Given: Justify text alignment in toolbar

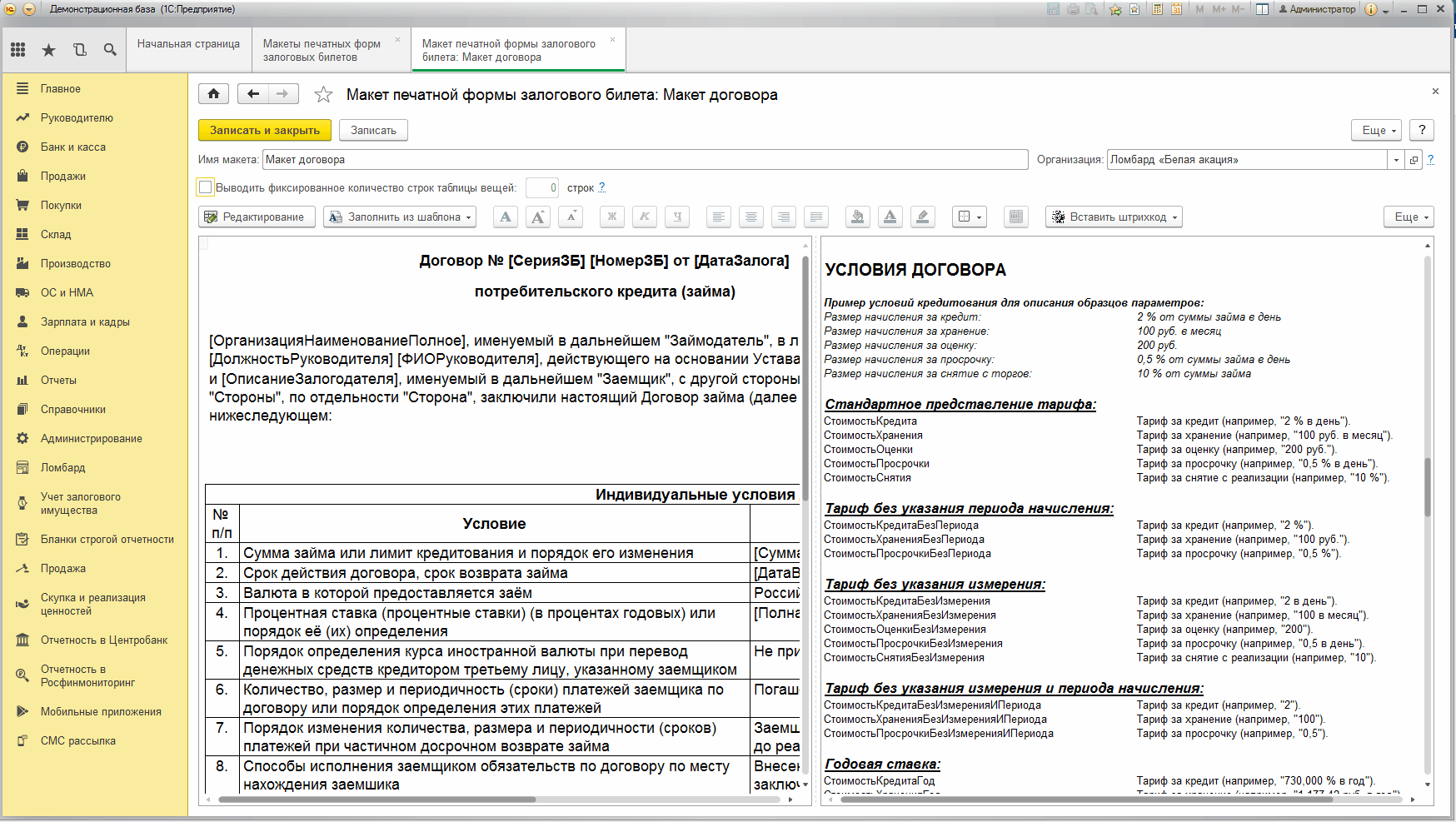Looking at the screenshot, I should coord(816,217).
